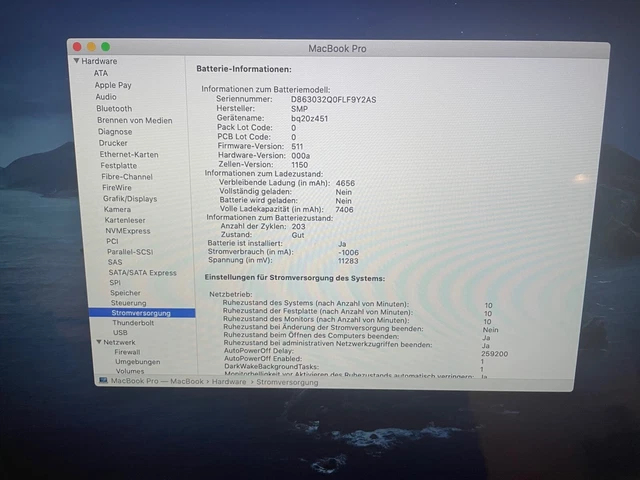
Task: Click 'MacBook Pro — MacBook' in path bar
Action: (157, 381)
